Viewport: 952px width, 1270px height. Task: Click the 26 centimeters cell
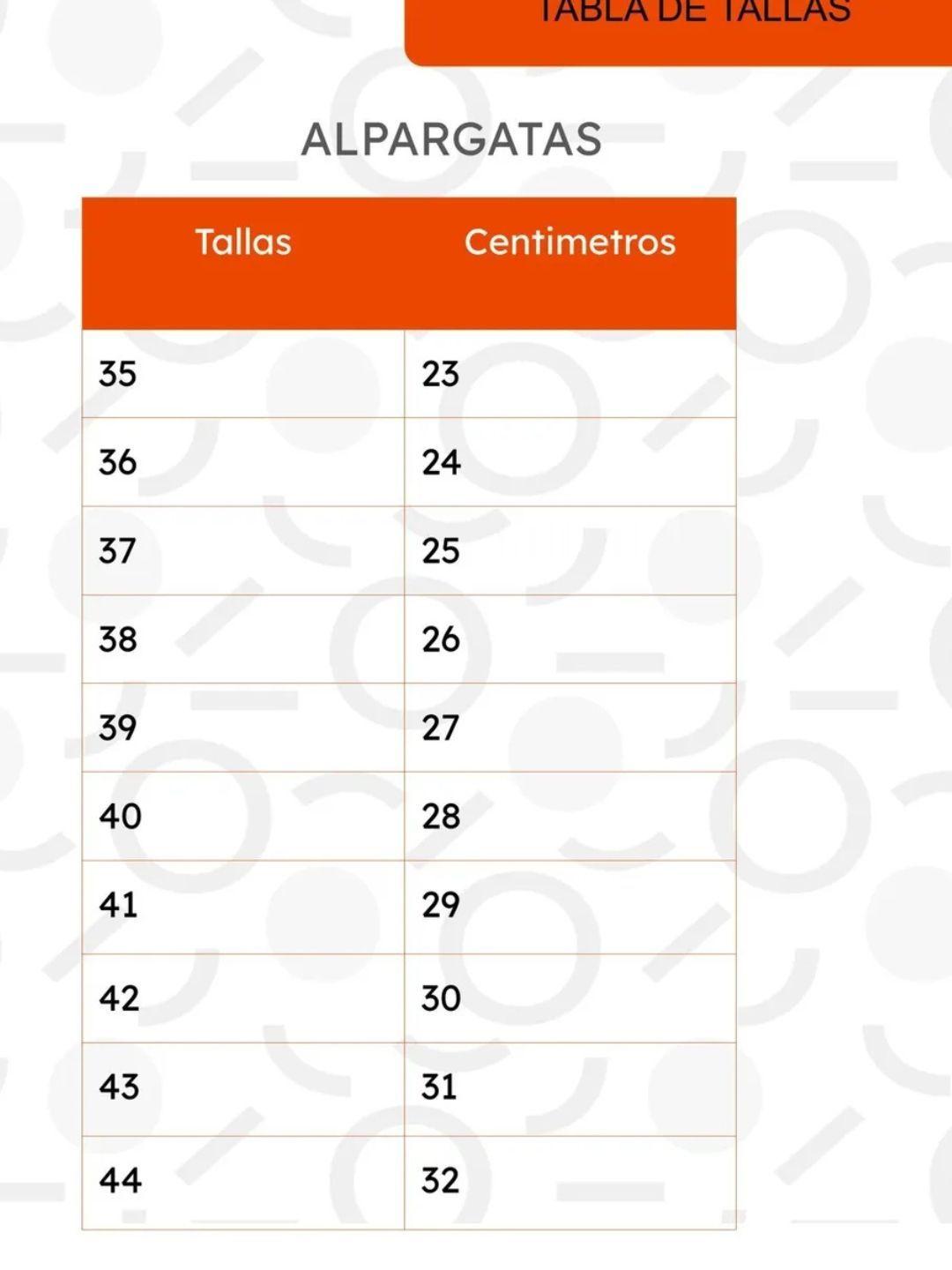(x=570, y=639)
